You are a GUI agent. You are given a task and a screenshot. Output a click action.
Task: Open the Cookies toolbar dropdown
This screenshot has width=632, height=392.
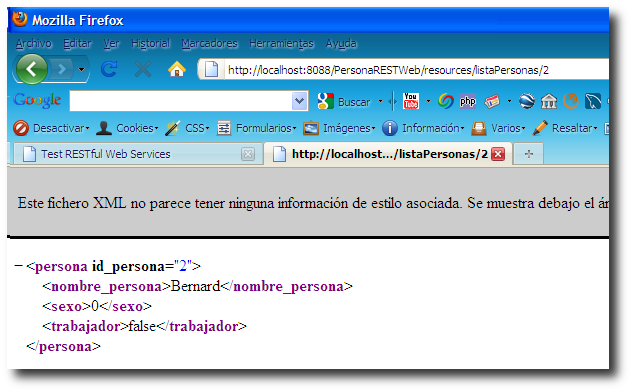pos(127,128)
